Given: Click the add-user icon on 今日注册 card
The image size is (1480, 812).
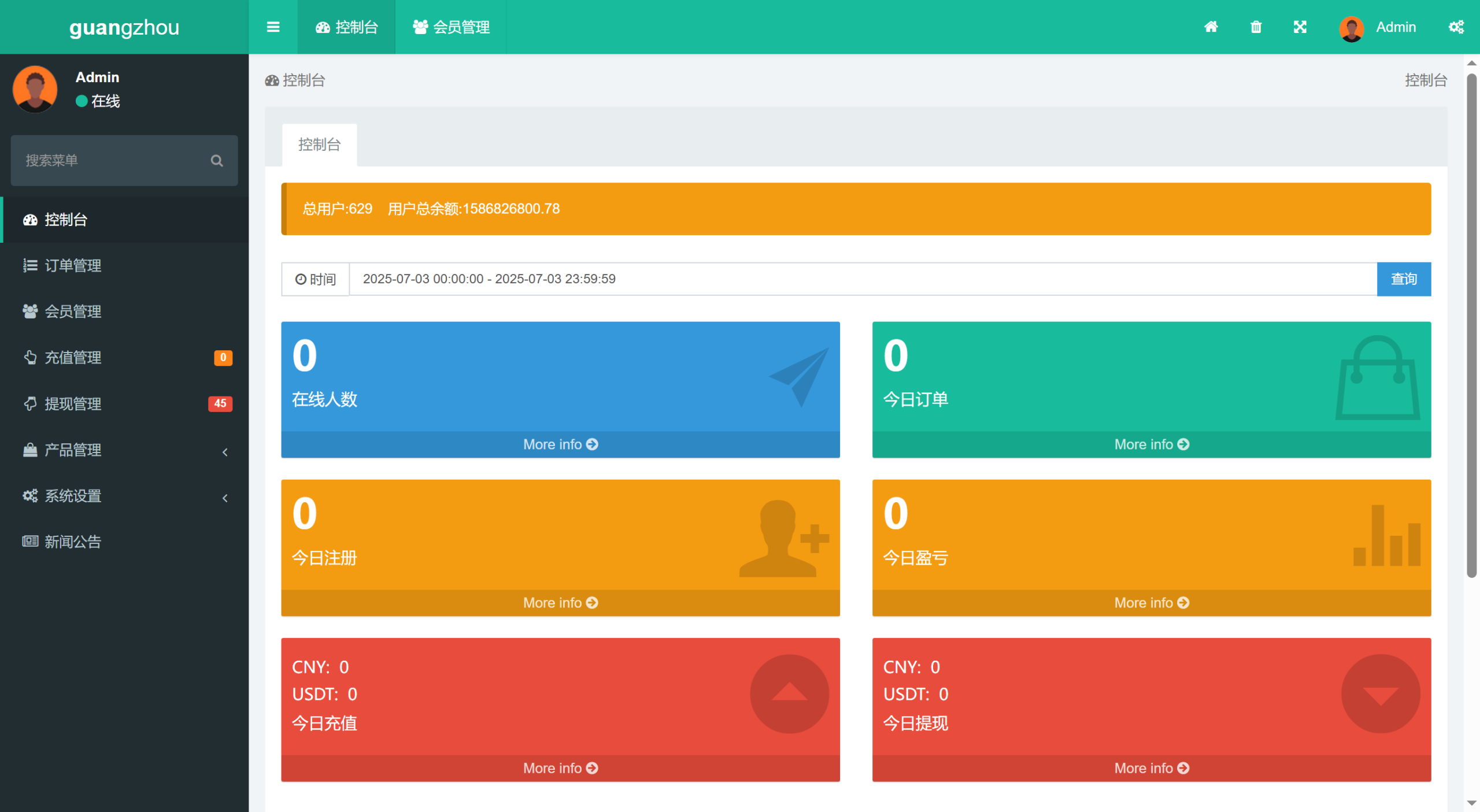Looking at the screenshot, I should point(785,537).
